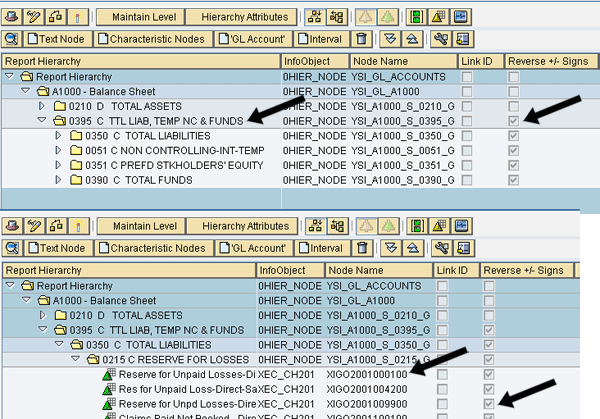Expand the 0210 D TOTAL ASSETS node in top panel
The height and width of the screenshot is (419, 600).
click(x=41, y=106)
